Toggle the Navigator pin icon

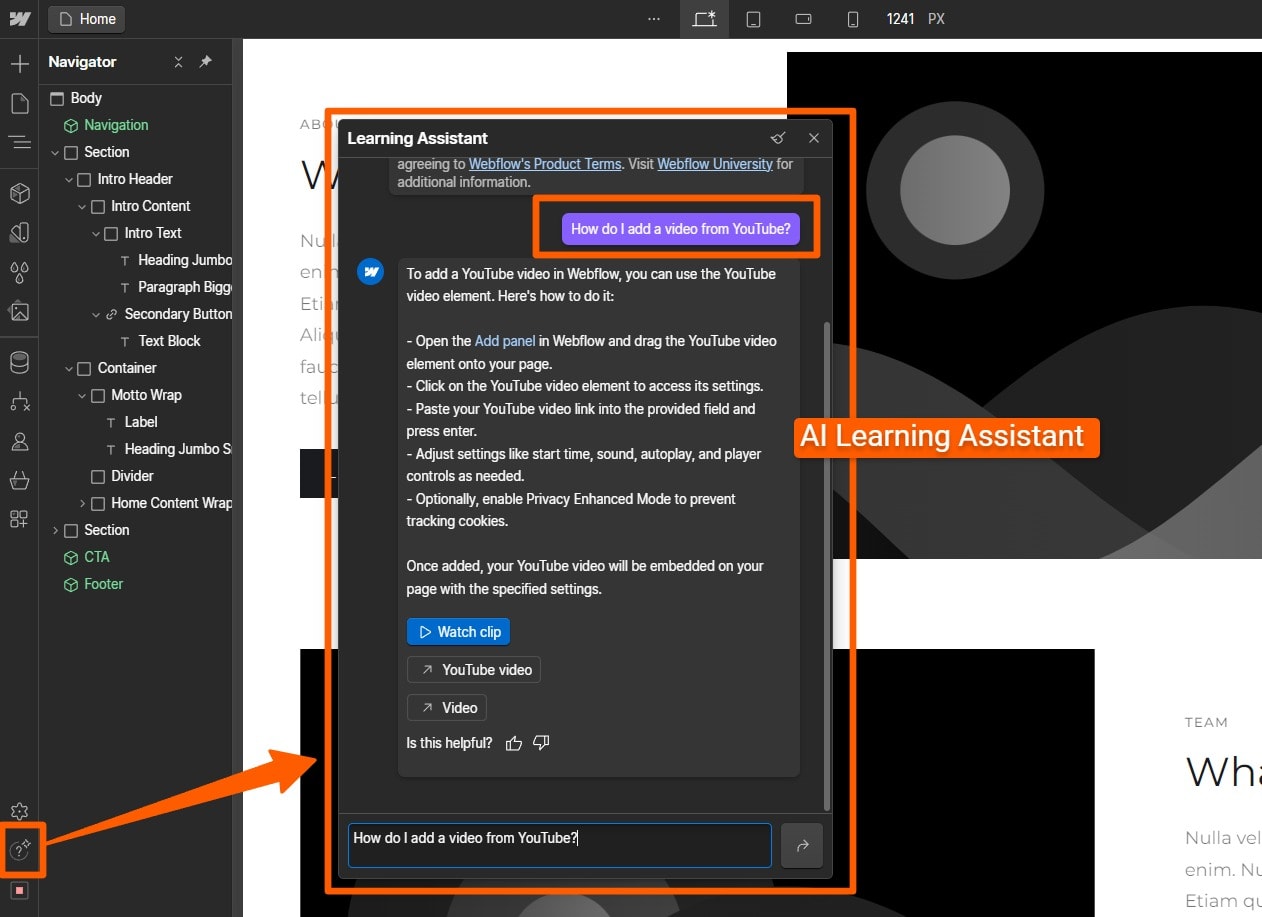pyautogui.click(x=205, y=62)
